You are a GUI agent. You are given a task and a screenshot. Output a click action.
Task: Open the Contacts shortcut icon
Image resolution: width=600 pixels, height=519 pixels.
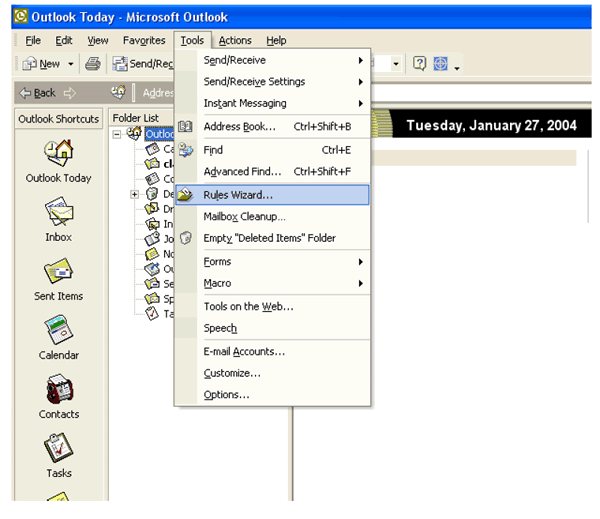(59, 389)
